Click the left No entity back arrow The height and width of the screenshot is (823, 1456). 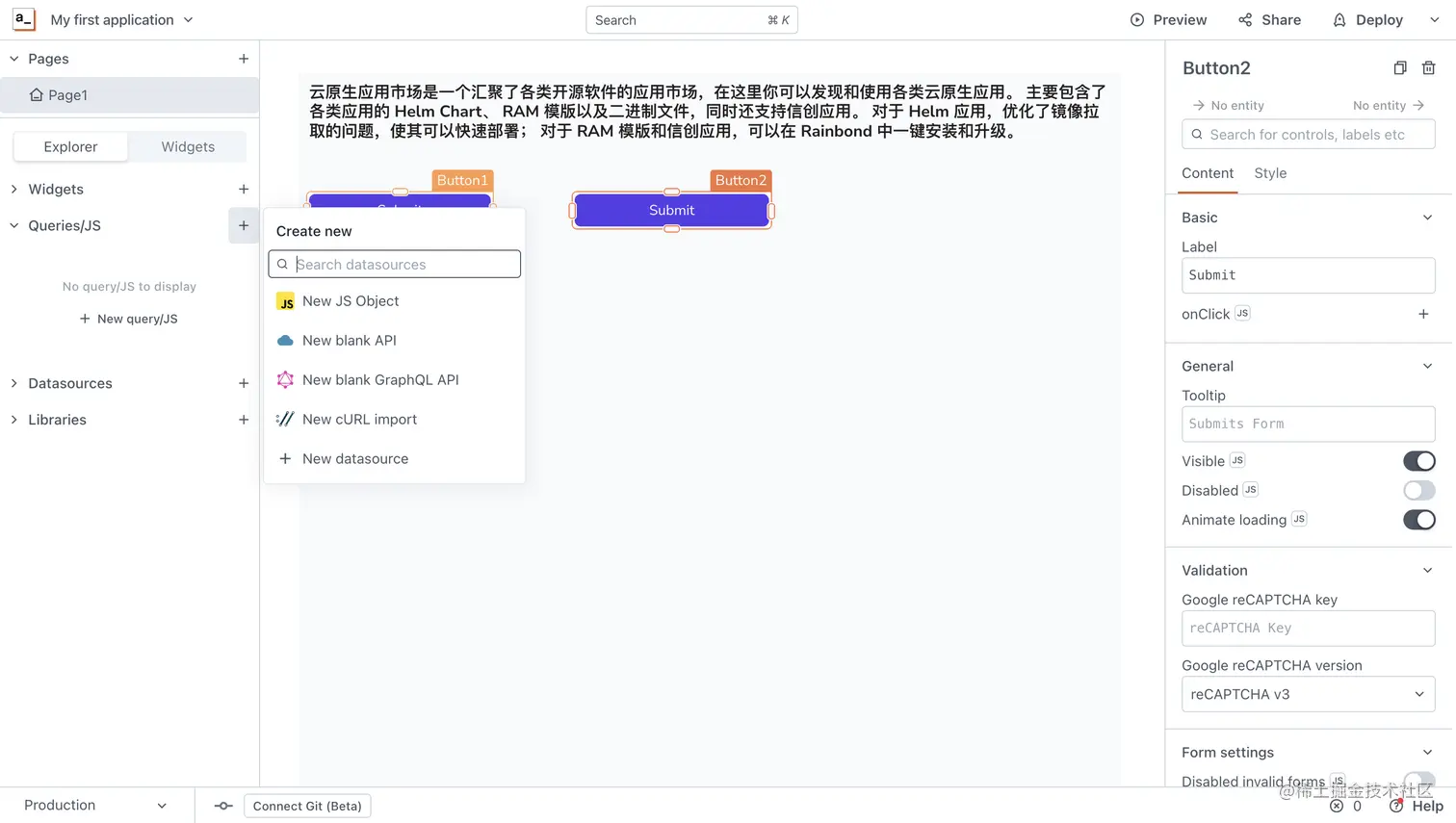click(1198, 106)
